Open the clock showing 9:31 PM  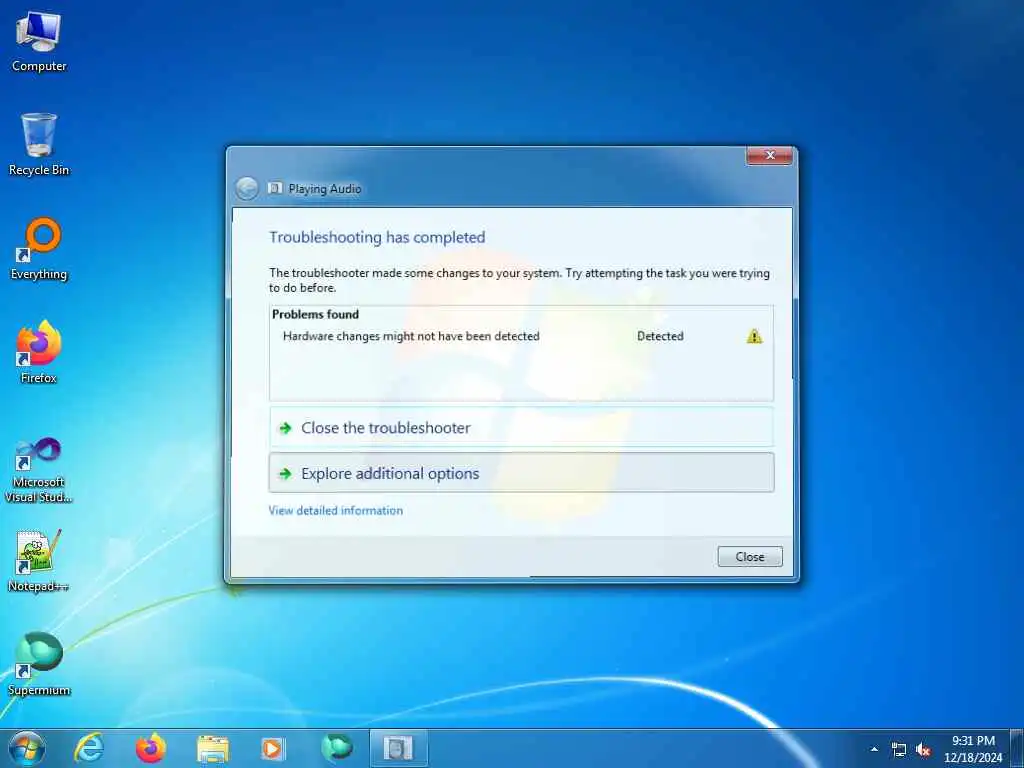tap(973, 749)
